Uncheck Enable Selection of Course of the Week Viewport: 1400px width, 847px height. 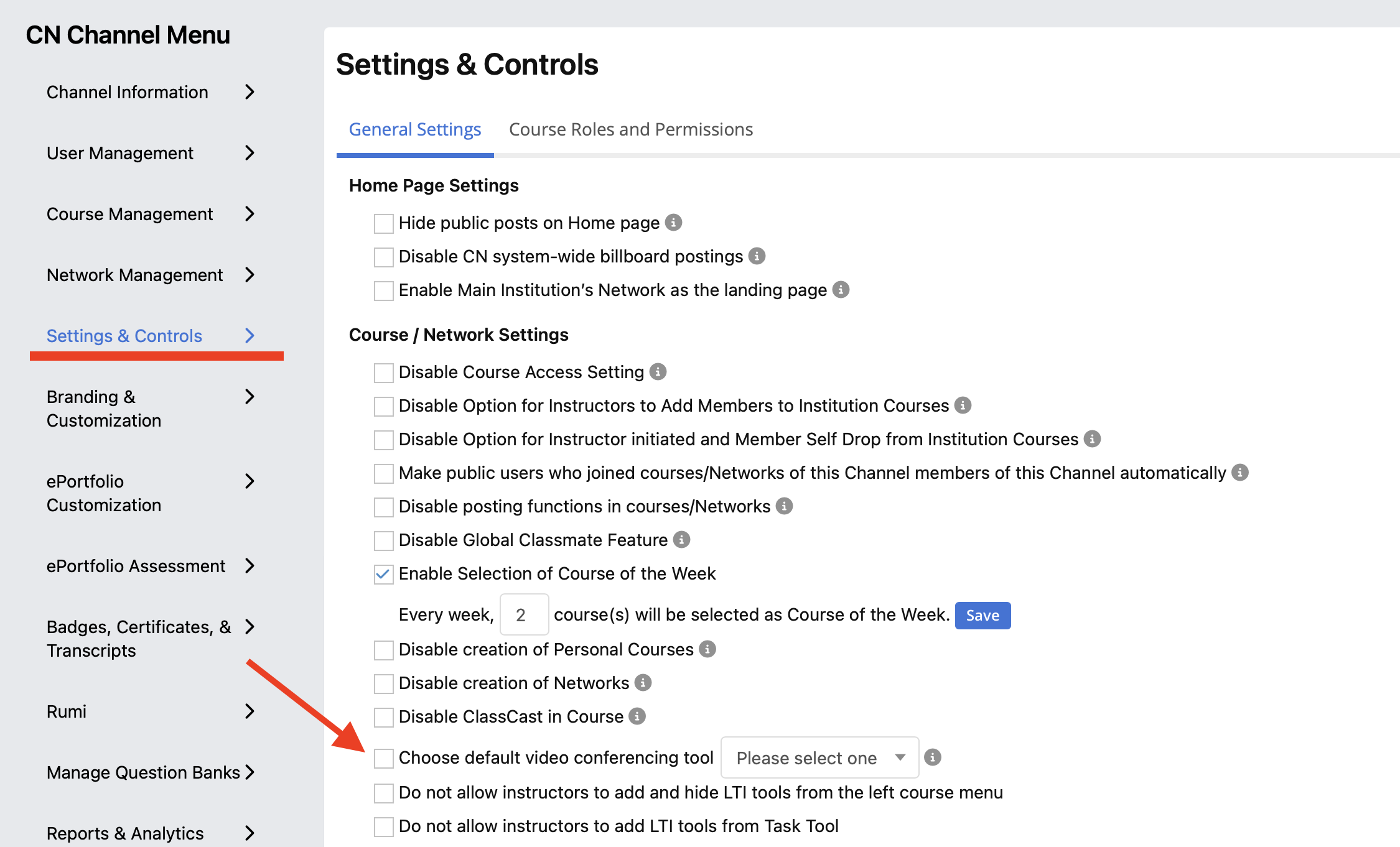(x=383, y=574)
